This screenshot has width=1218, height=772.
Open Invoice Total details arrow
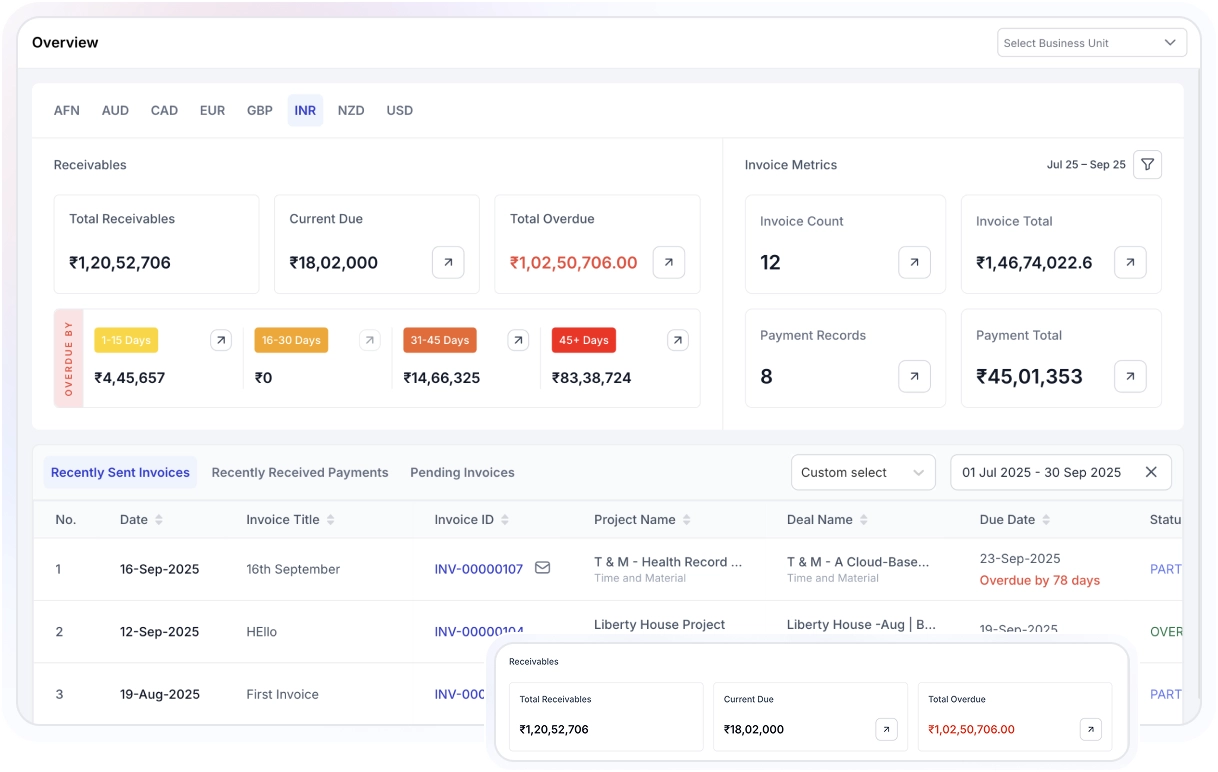coord(1130,262)
